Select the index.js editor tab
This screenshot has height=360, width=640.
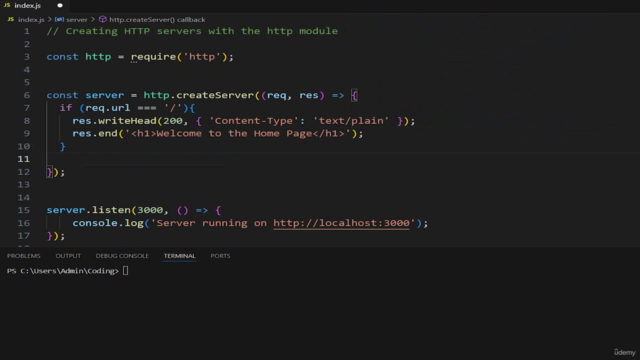(x=34, y=6)
